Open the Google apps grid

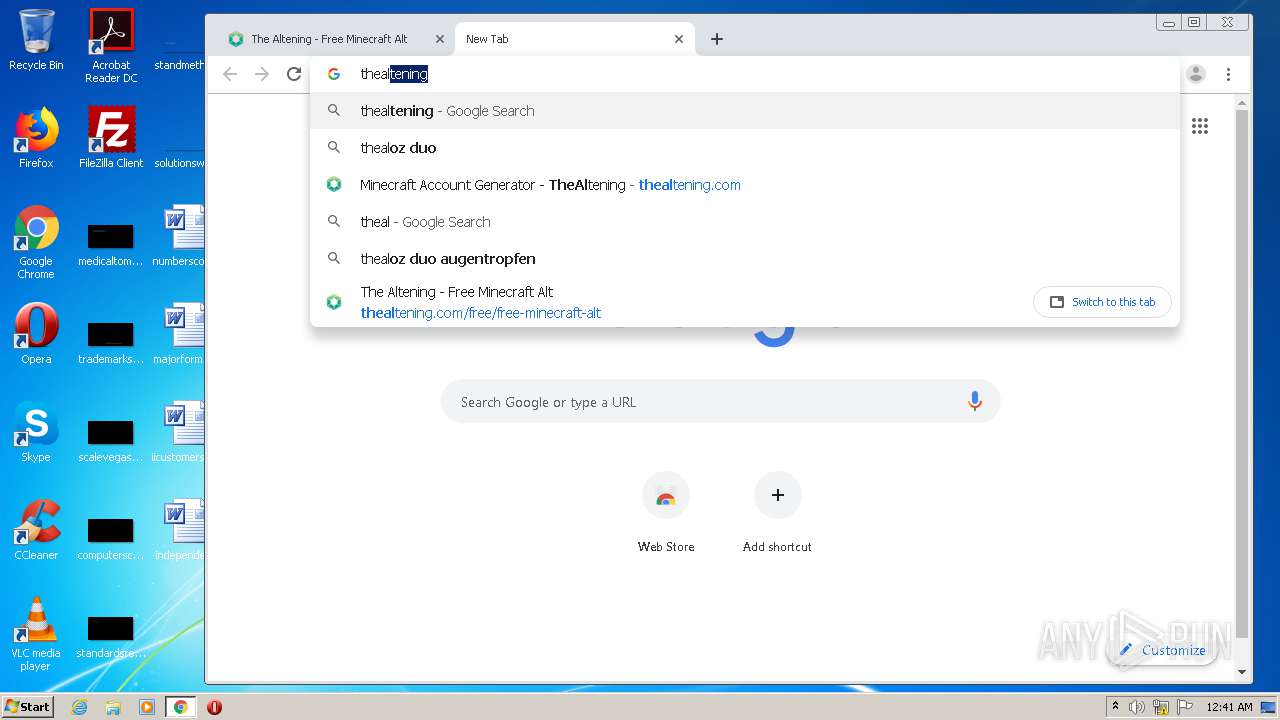(x=1200, y=126)
